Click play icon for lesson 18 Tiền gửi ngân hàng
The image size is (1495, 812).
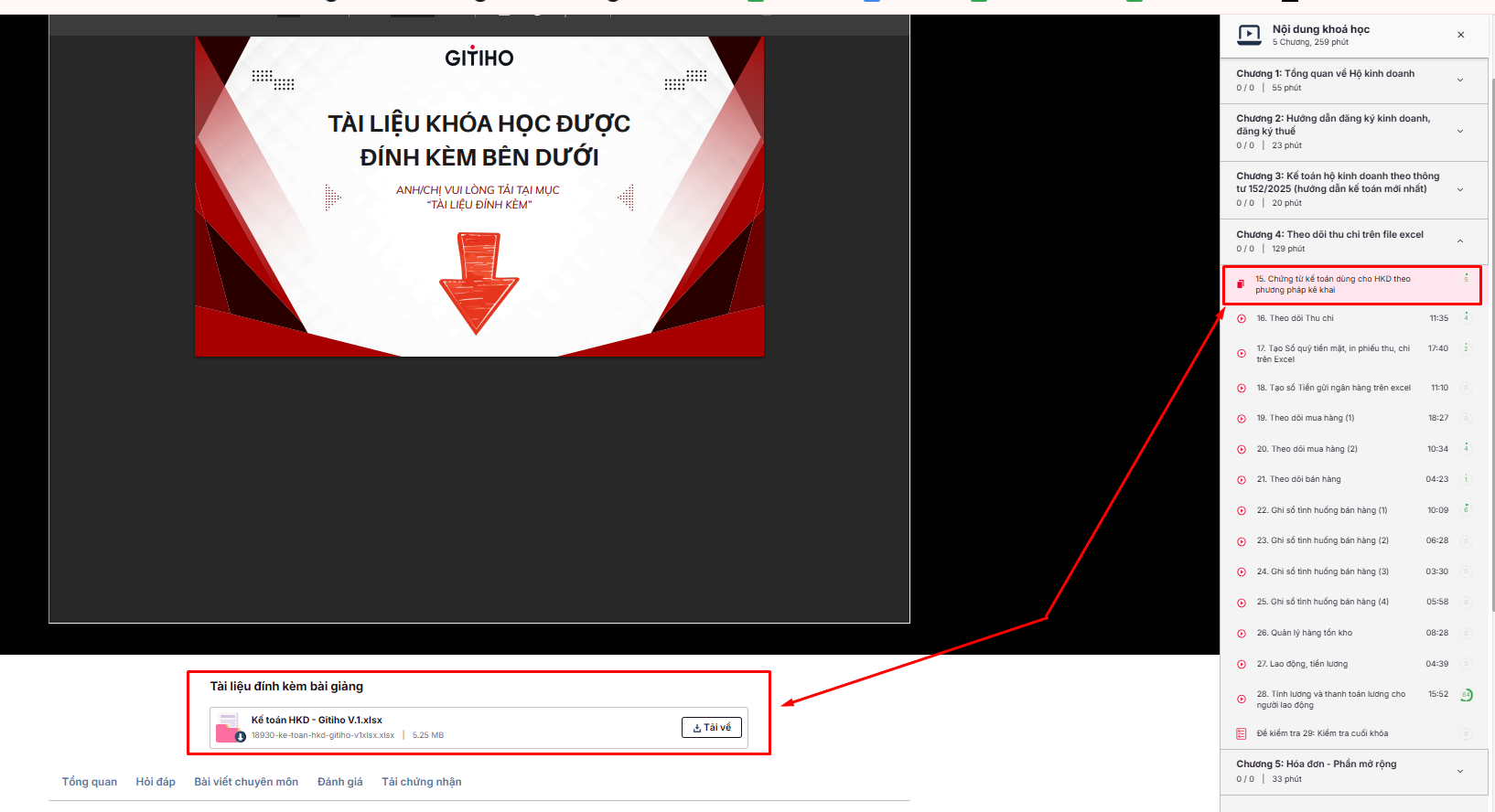click(x=1242, y=389)
